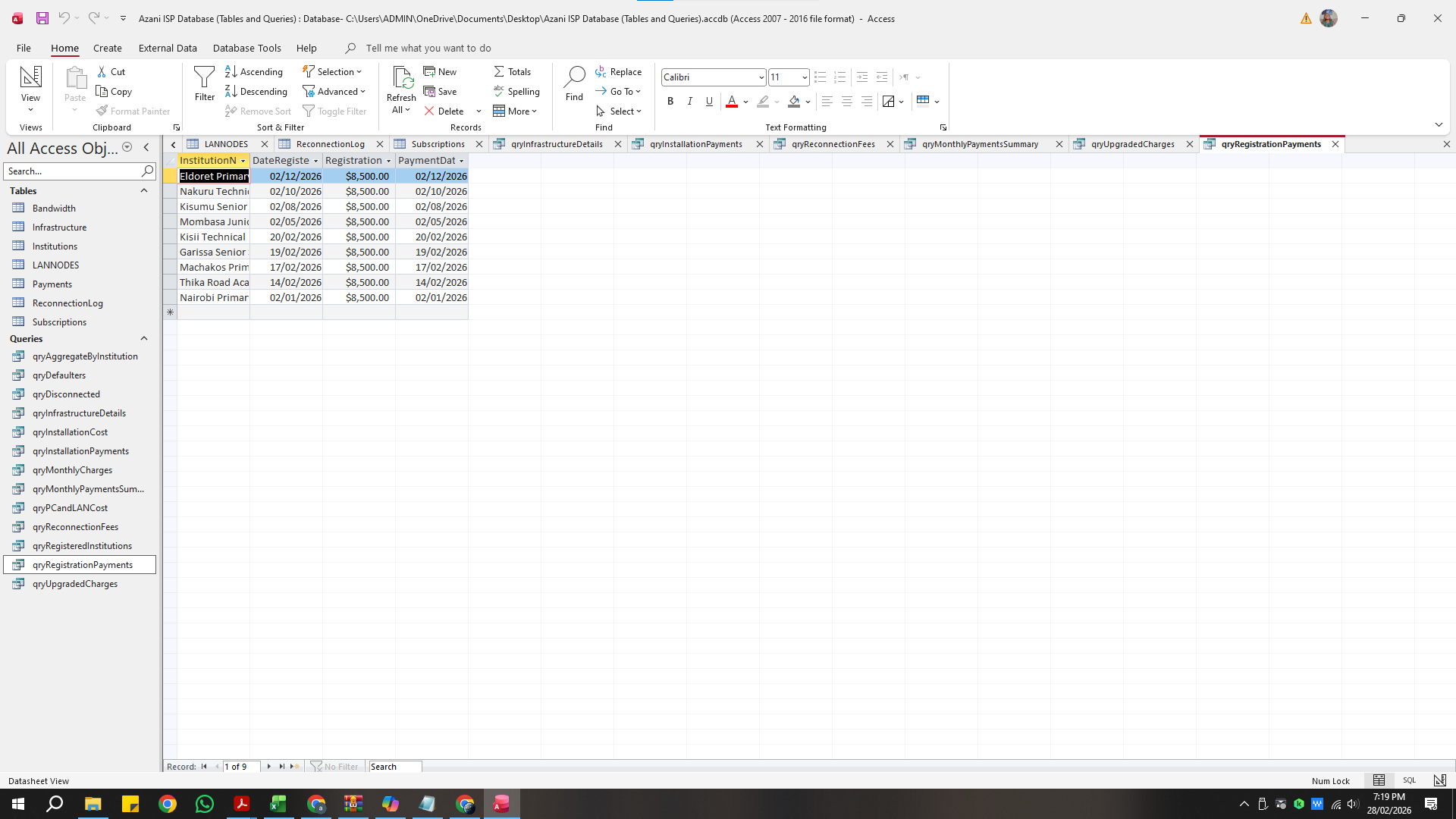Switch to Datasheet view in status bar

pyautogui.click(x=1379, y=780)
